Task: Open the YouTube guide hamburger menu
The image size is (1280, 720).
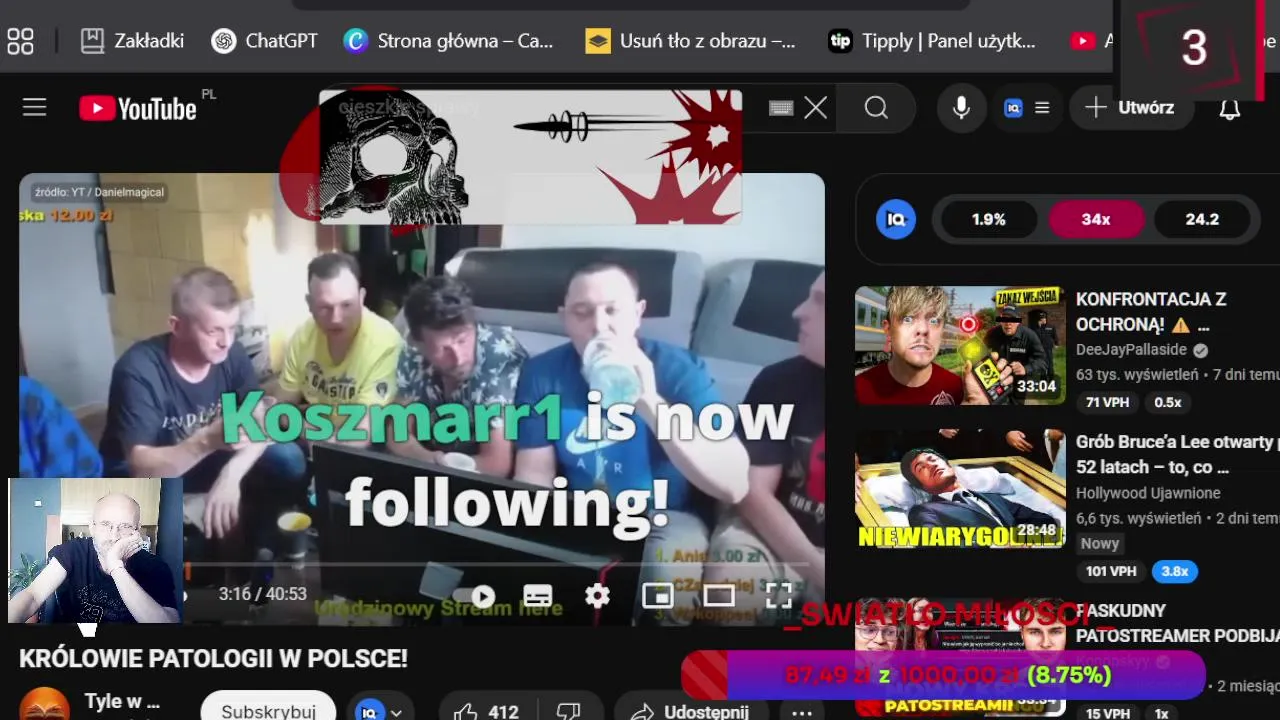Action: pyautogui.click(x=35, y=107)
